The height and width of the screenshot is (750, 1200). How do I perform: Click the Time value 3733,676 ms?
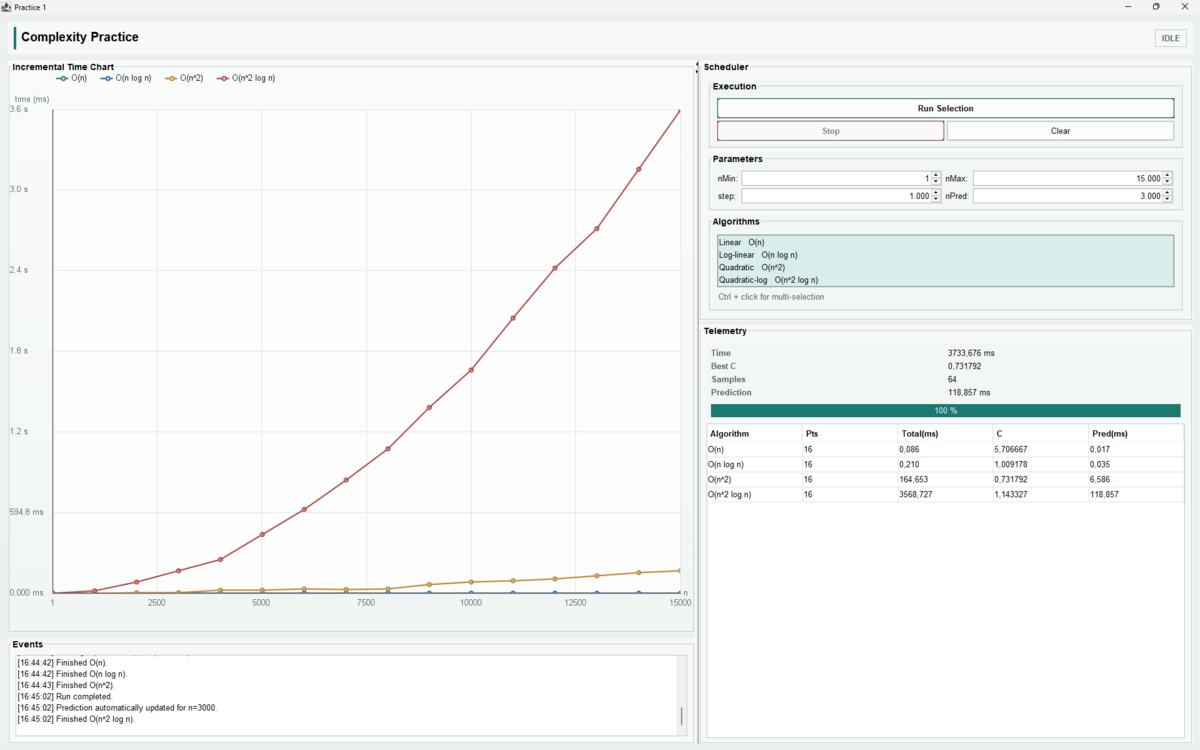(971, 353)
